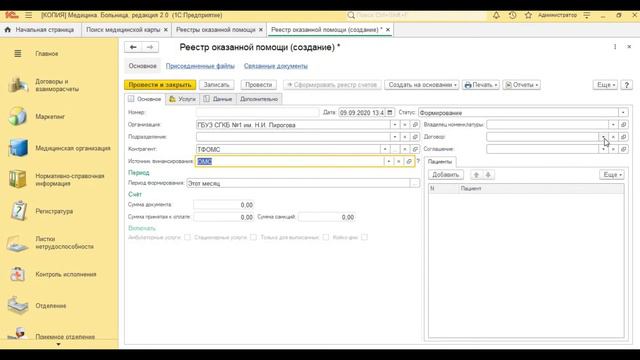Open Печать dropdown menu

pyautogui.click(x=481, y=85)
